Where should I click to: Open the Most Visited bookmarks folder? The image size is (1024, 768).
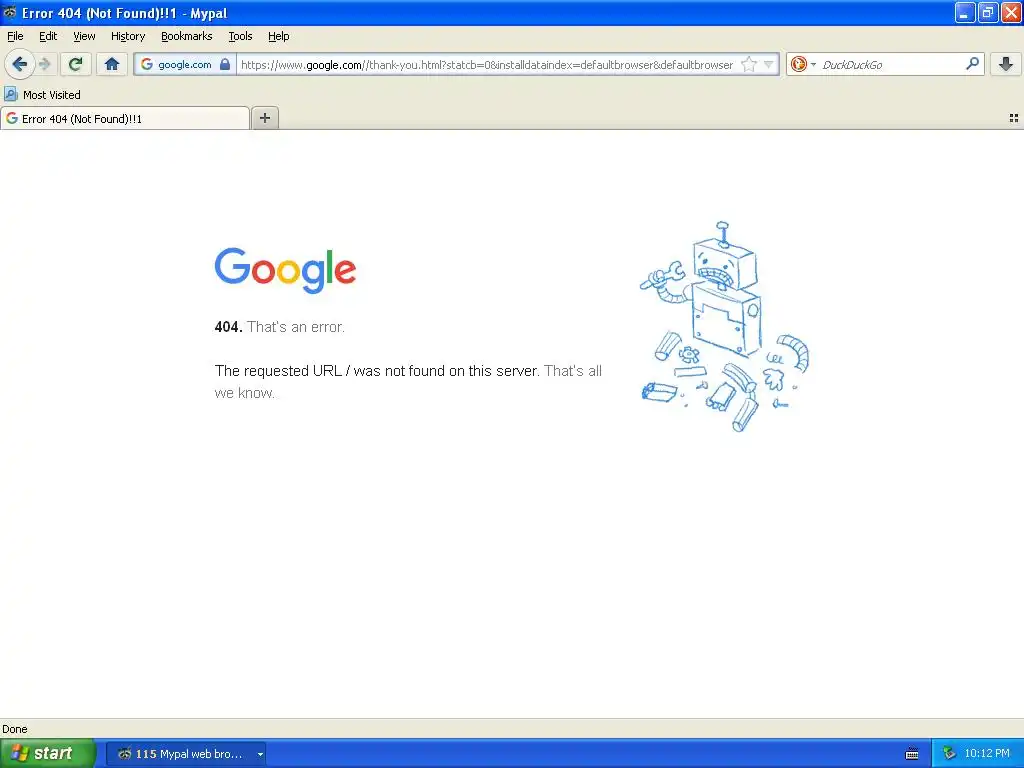(43, 95)
